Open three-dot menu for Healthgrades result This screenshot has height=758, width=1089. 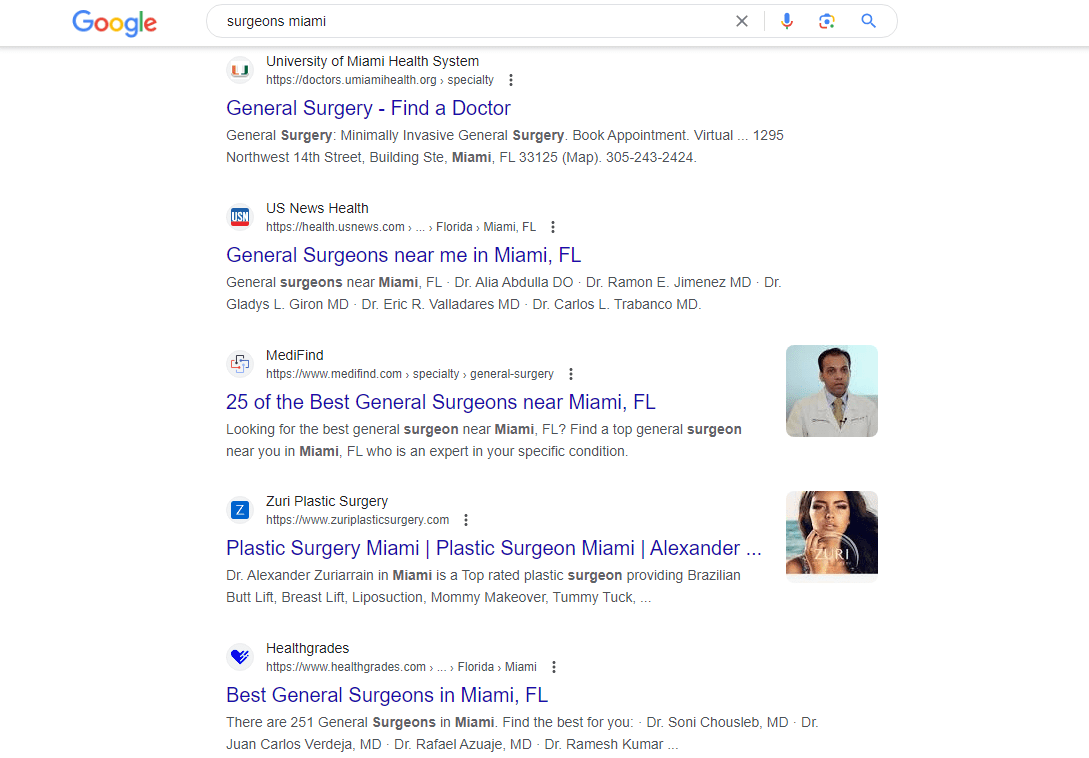click(x=554, y=667)
